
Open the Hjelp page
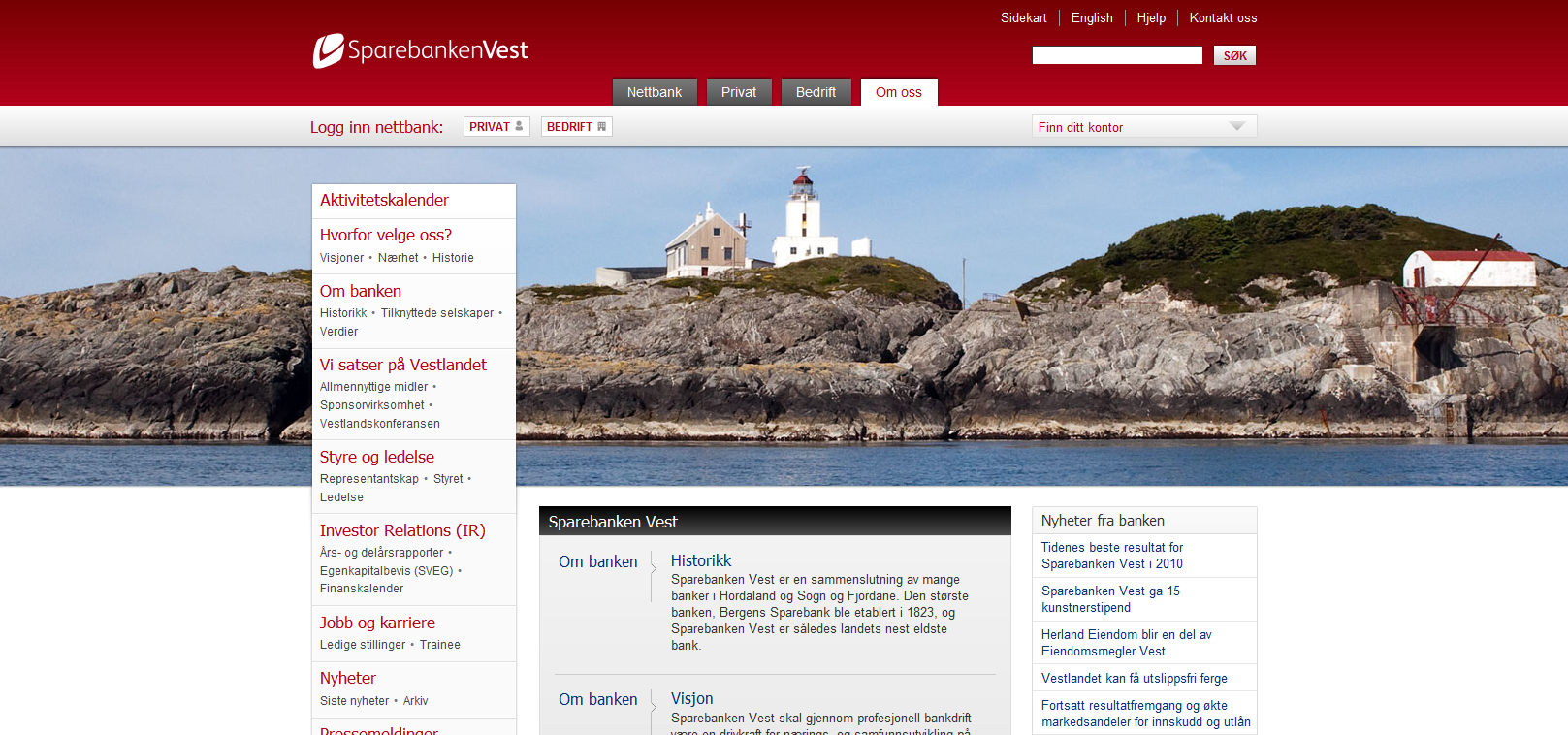point(1151,18)
